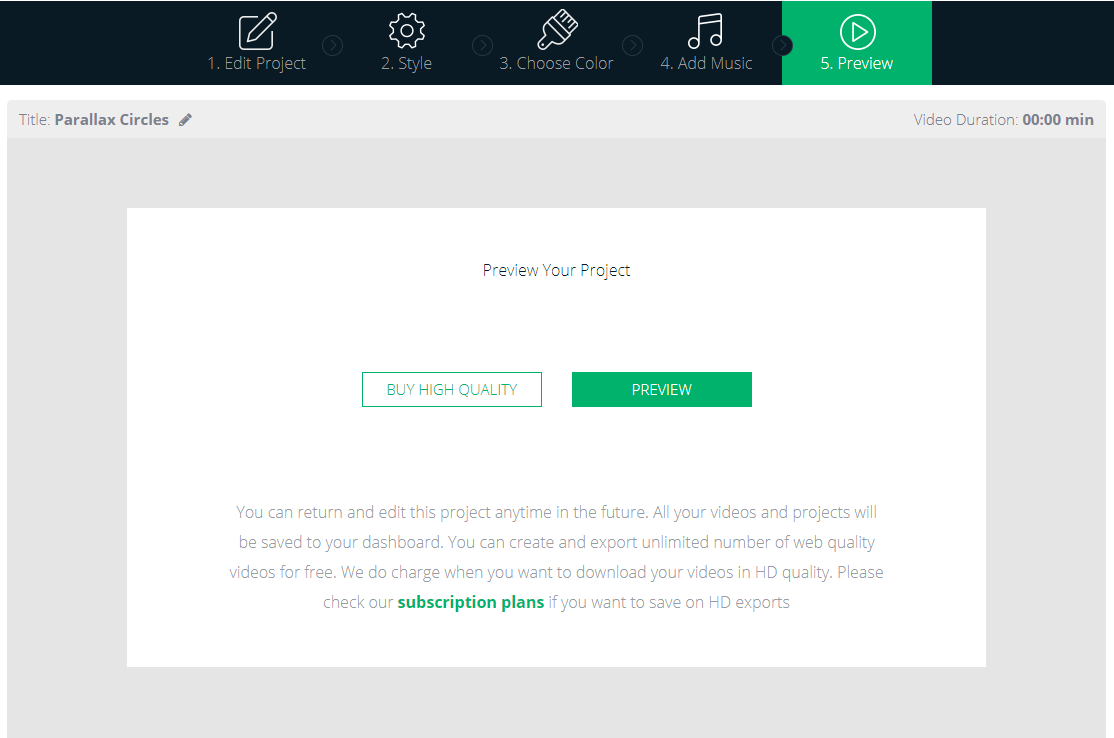
Task: Go to the '1. Edit Project' step label
Action: tap(256, 63)
